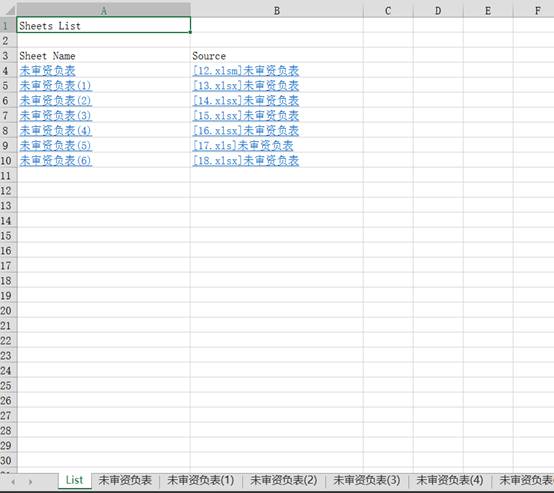
Task: Click the previous sheet navigation arrow
Action: [x=13, y=481]
